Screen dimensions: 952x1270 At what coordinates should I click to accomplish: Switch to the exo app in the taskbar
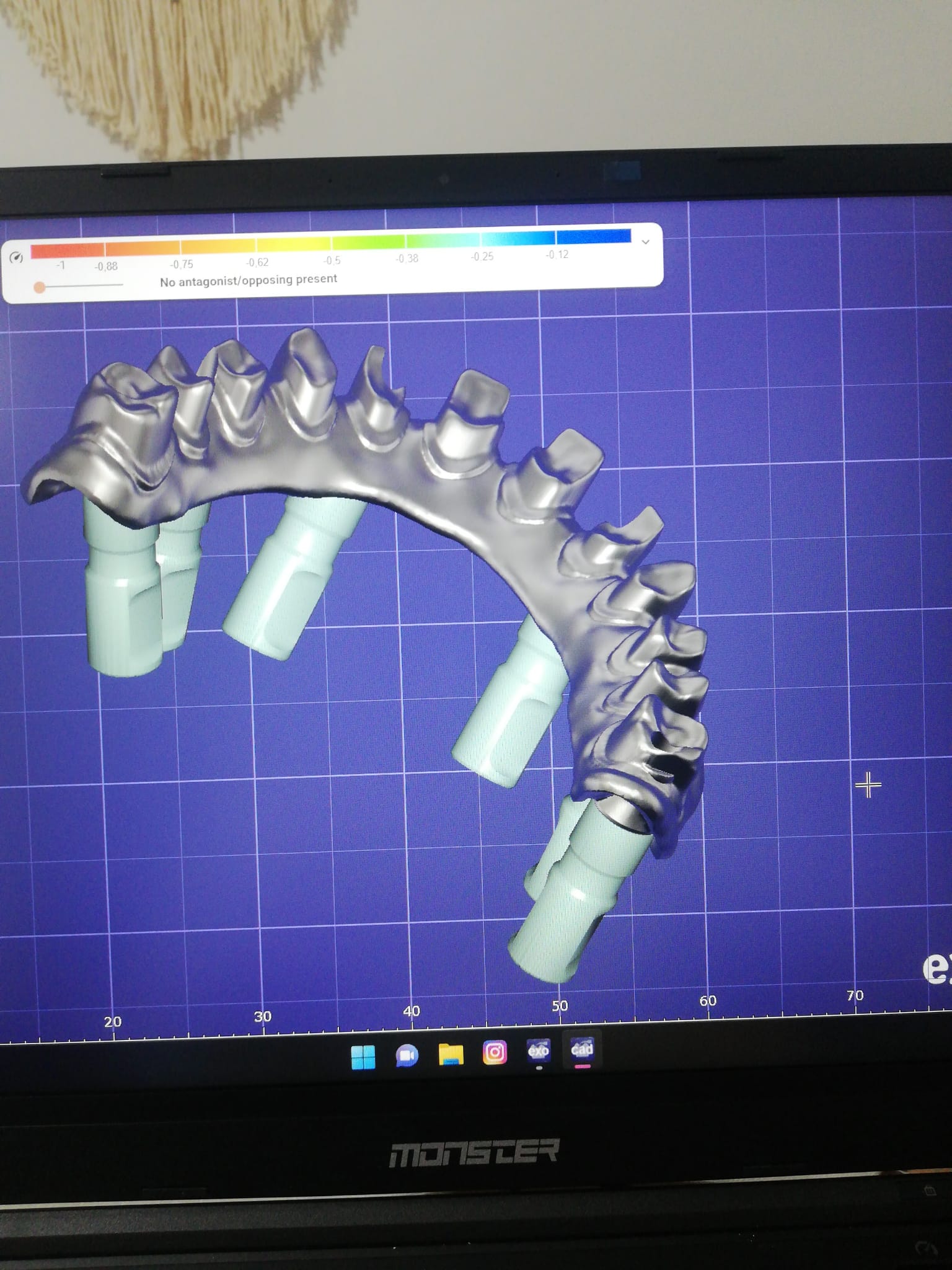(x=538, y=1050)
